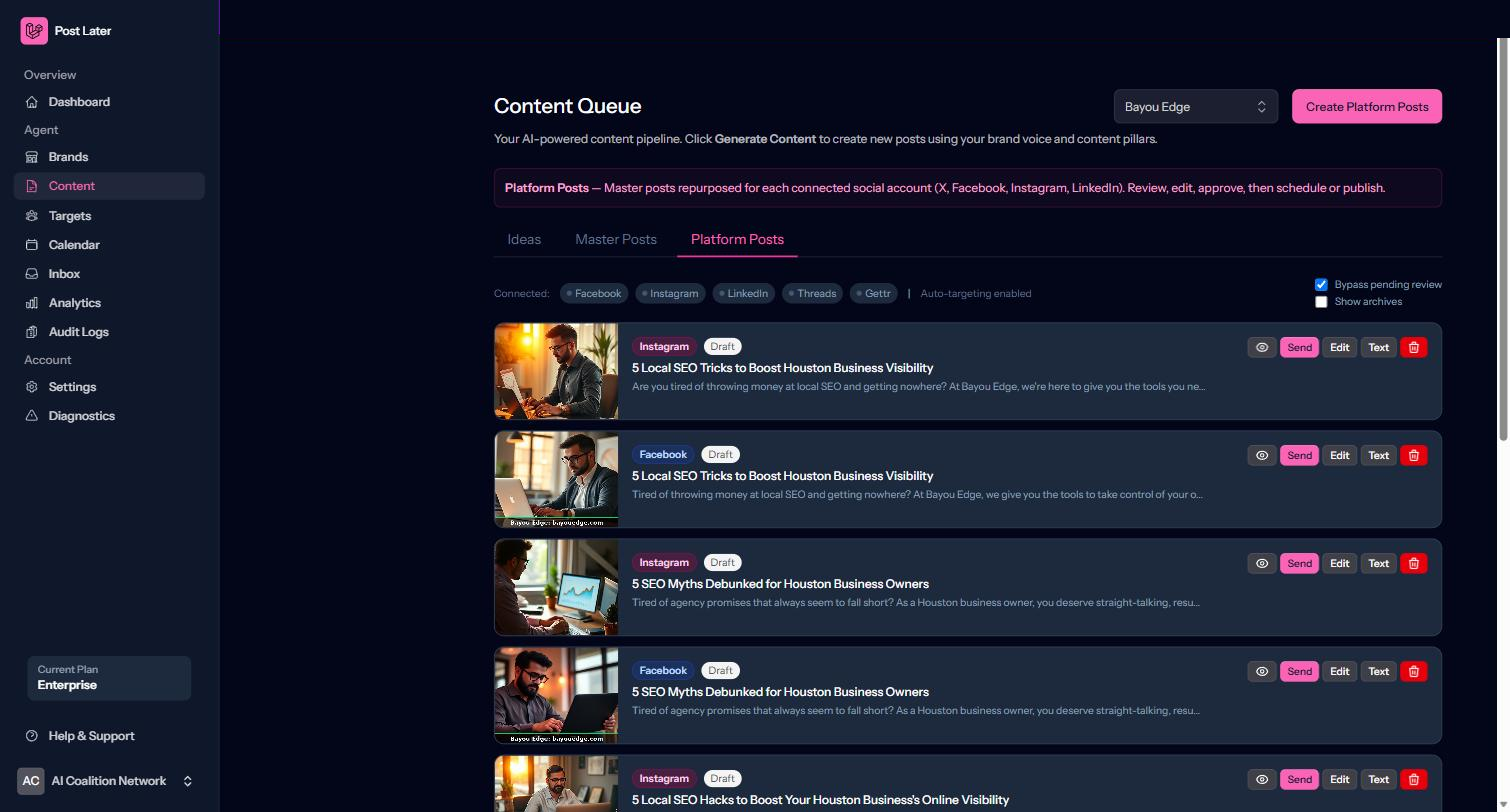The image size is (1510, 812).
Task: Preview the Instagram SEO Myths post
Action: tap(1262, 563)
